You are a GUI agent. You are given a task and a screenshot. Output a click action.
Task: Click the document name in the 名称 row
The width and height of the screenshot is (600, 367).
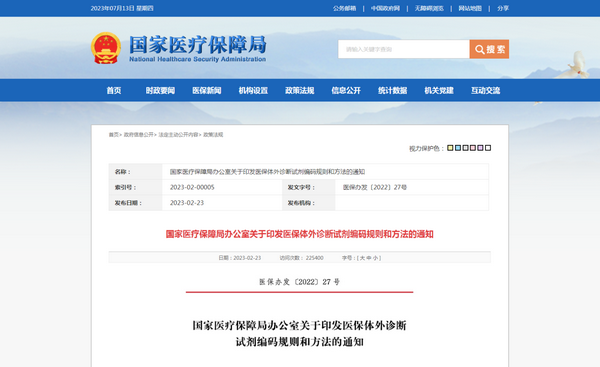(x=267, y=172)
